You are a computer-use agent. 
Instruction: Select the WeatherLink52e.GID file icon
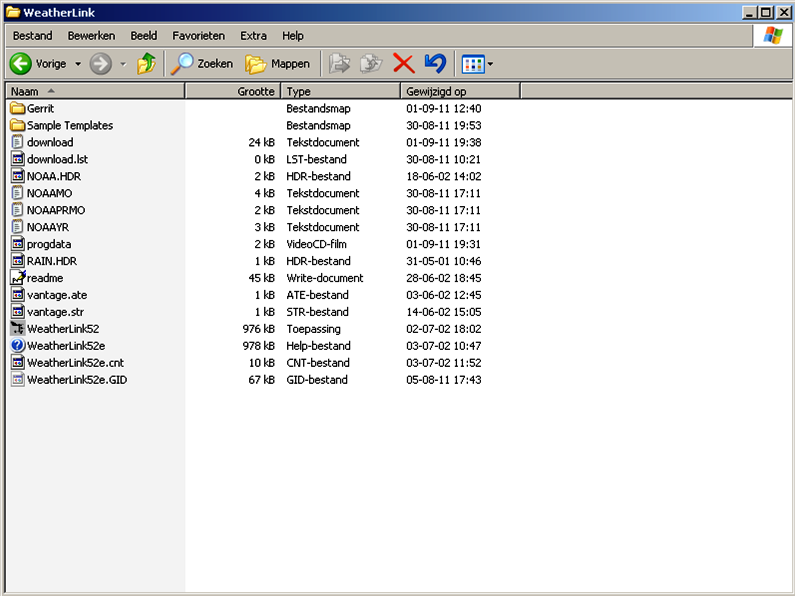[x=17, y=380]
